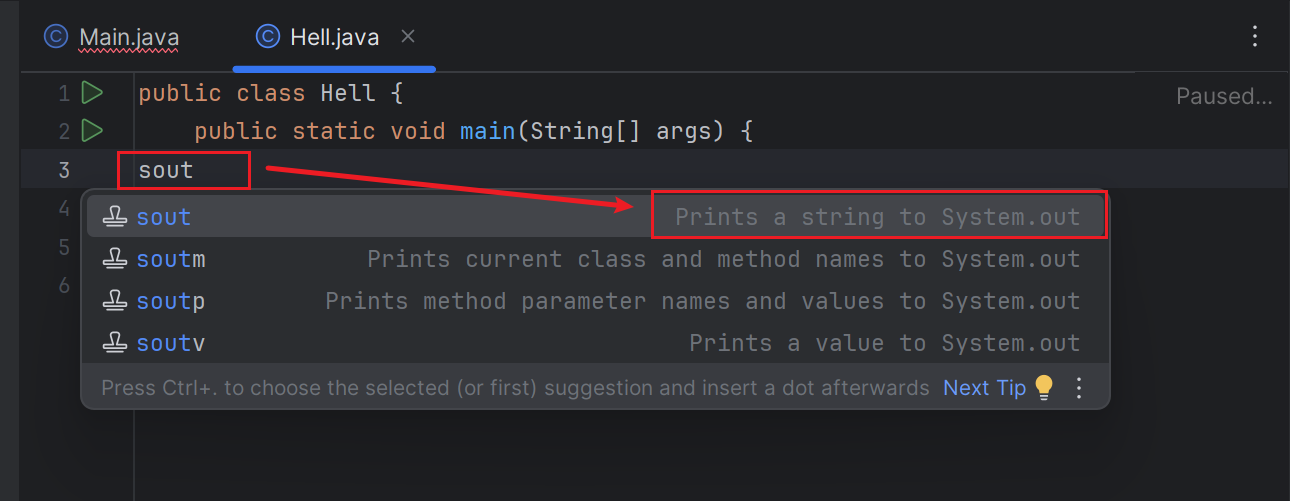The width and height of the screenshot is (1290, 501).
Task: Click the lightbulb tip icon in popup
Action: (1044, 388)
